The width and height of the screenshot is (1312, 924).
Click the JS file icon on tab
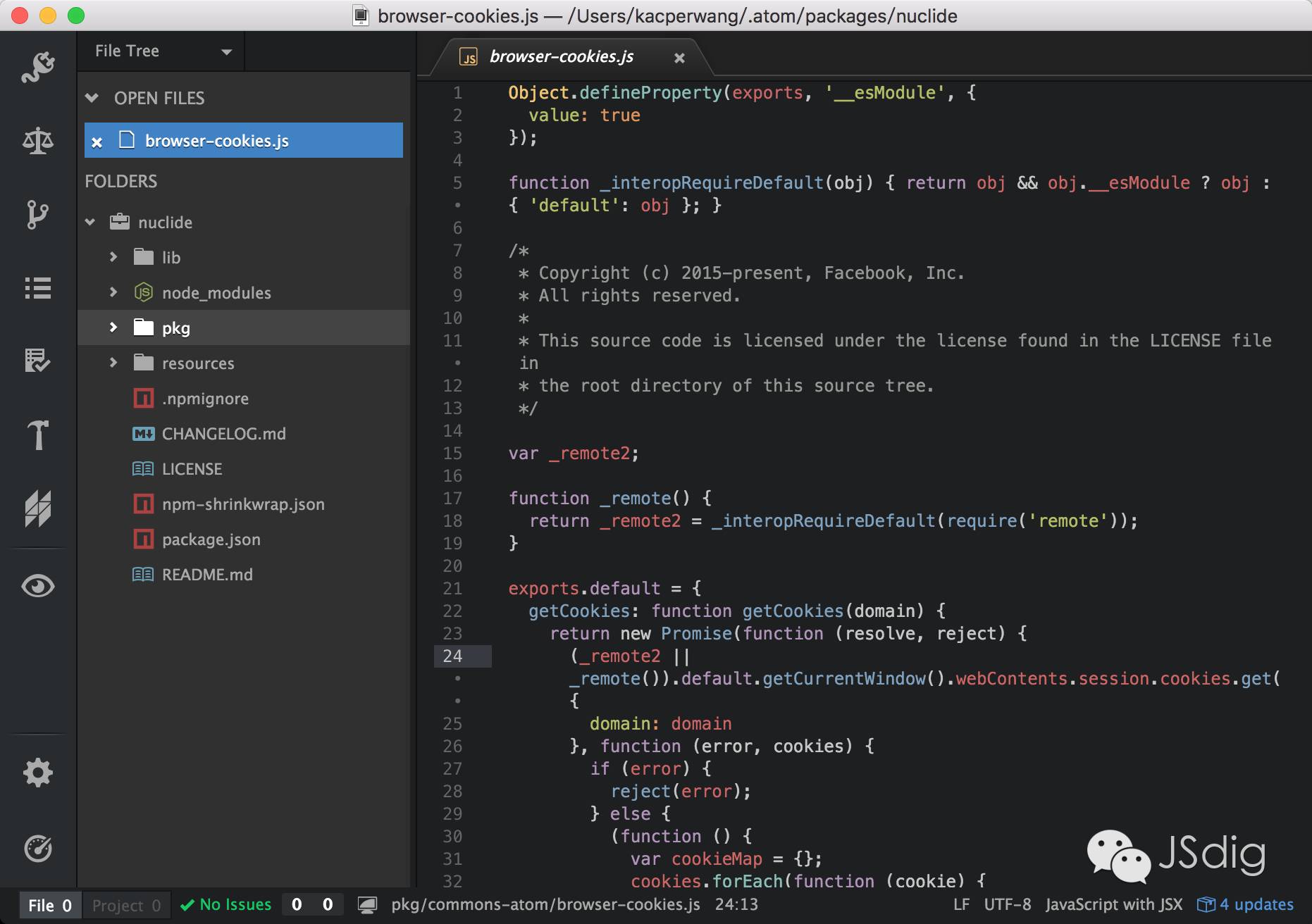(x=469, y=57)
